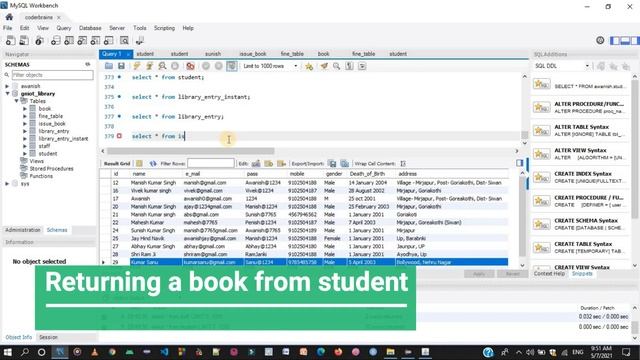Refresh the result grid data

(153, 164)
